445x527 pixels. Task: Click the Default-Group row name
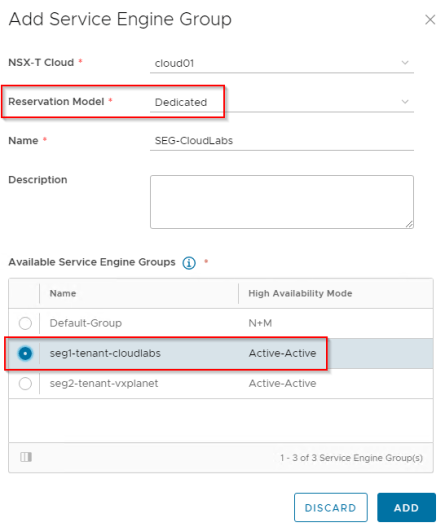point(86,323)
